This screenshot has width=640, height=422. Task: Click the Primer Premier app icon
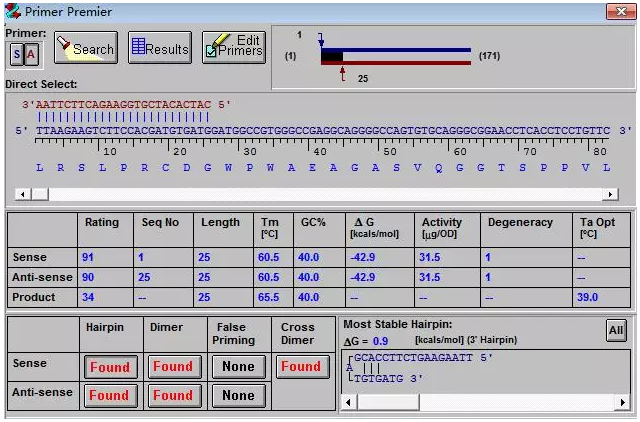[x=13, y=11]
